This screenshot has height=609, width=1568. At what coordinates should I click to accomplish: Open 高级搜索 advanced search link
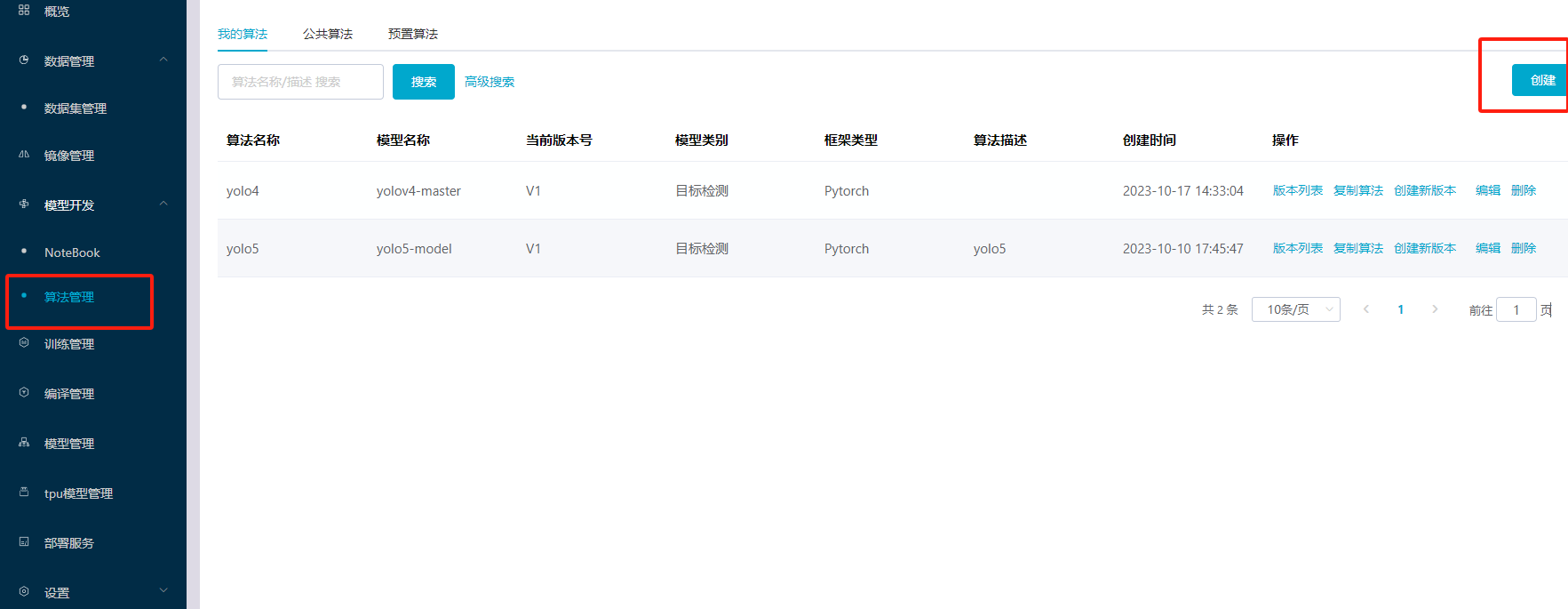click(x=490, y=82)
